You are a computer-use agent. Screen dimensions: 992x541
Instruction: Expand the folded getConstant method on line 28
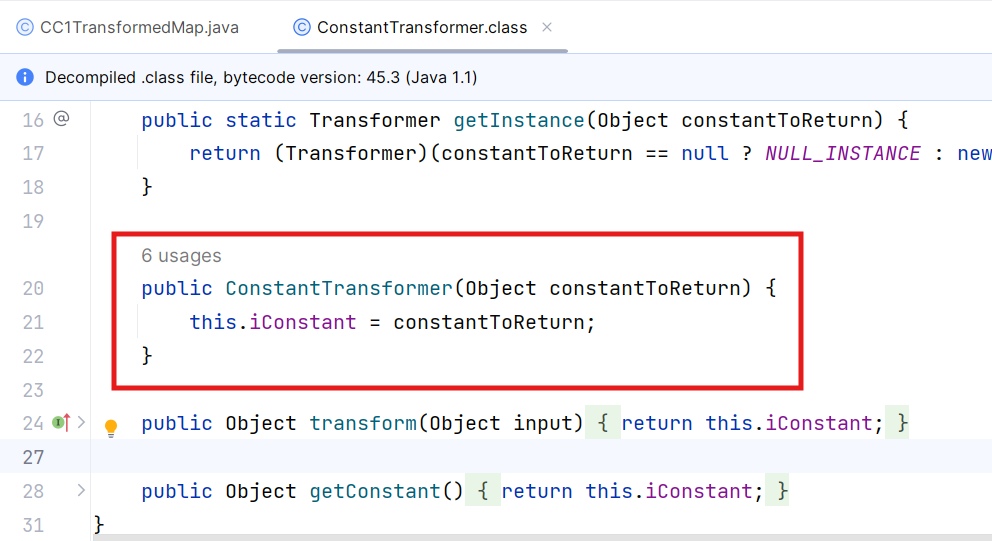point(81,490)
